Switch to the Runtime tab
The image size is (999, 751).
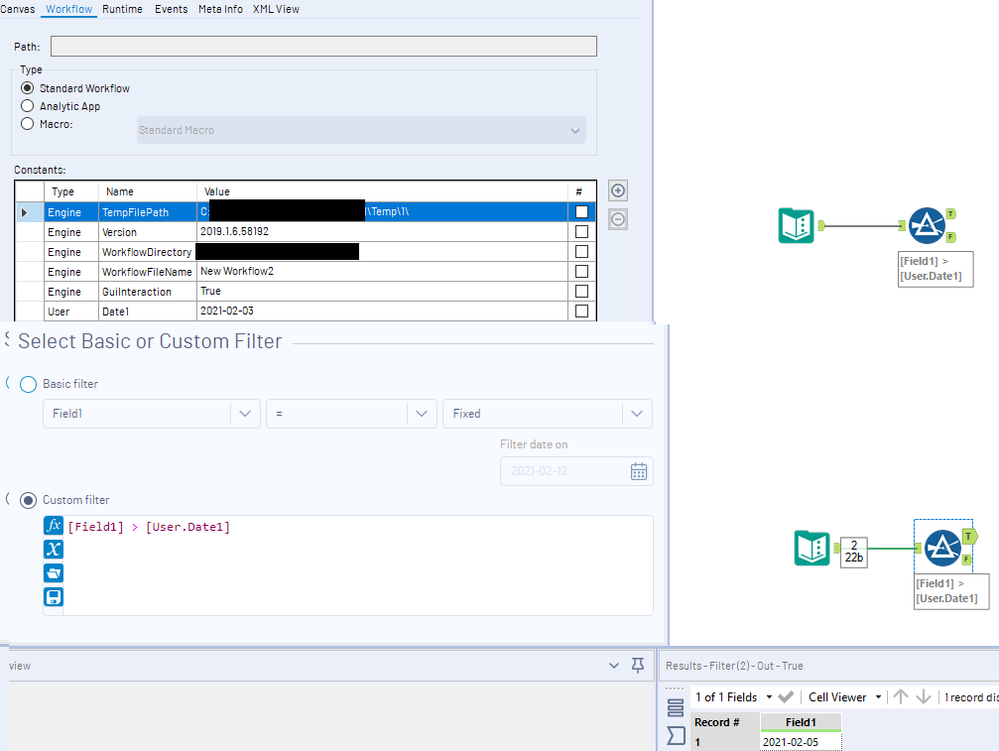tap(122, 9)
